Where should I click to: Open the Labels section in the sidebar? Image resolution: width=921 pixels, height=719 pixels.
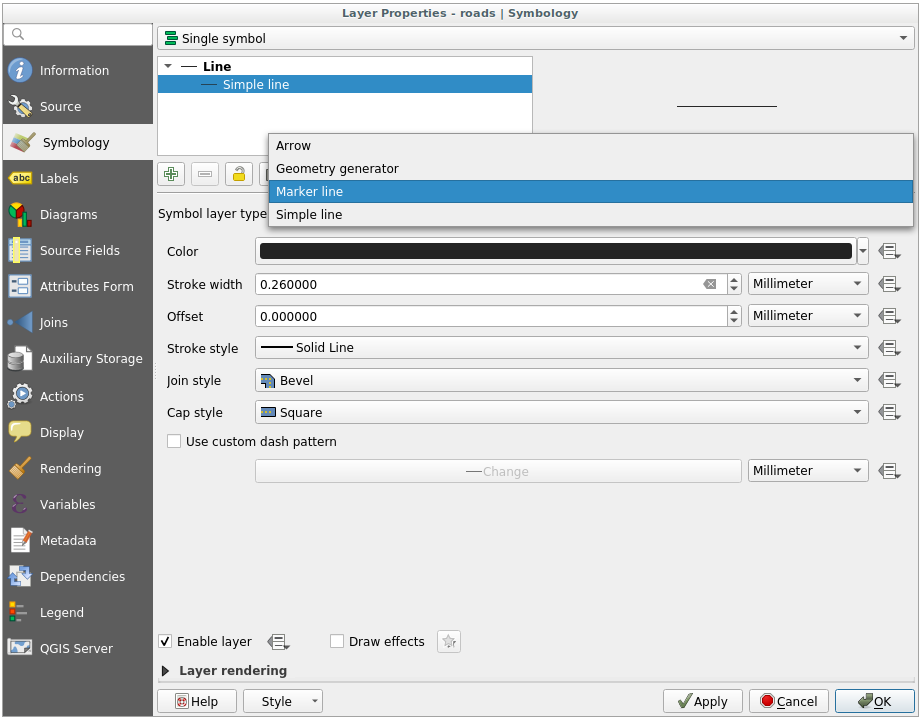tap(59, 179)
